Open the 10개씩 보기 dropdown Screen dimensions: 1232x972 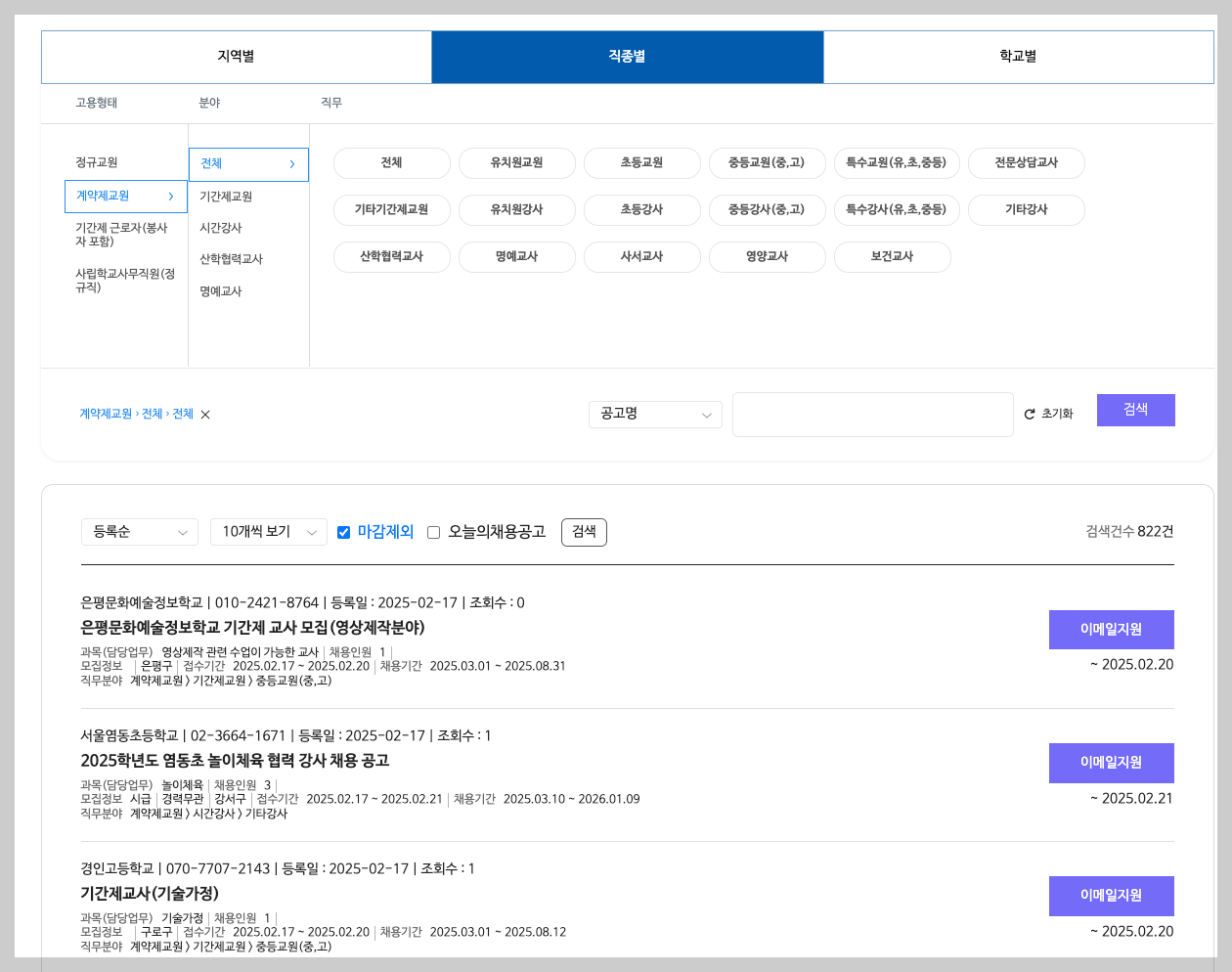click(269, 532)
